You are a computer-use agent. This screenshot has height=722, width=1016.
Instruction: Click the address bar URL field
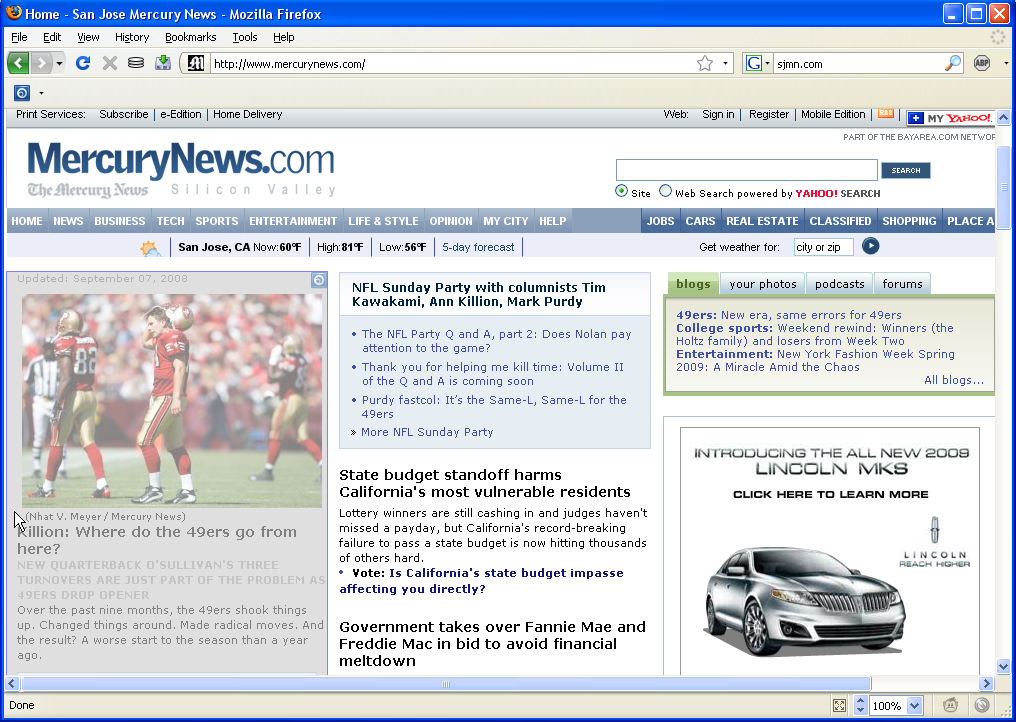point(452,64)
